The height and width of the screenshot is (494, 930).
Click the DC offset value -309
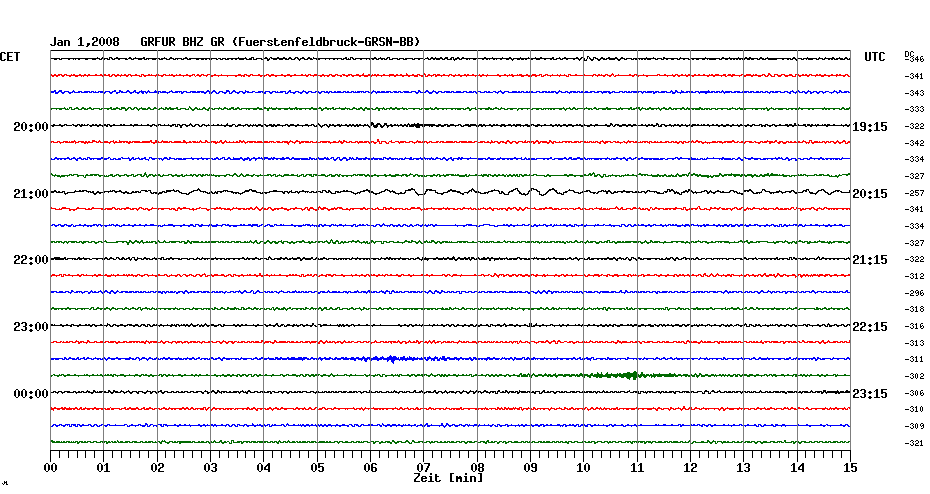click(915, 426)
